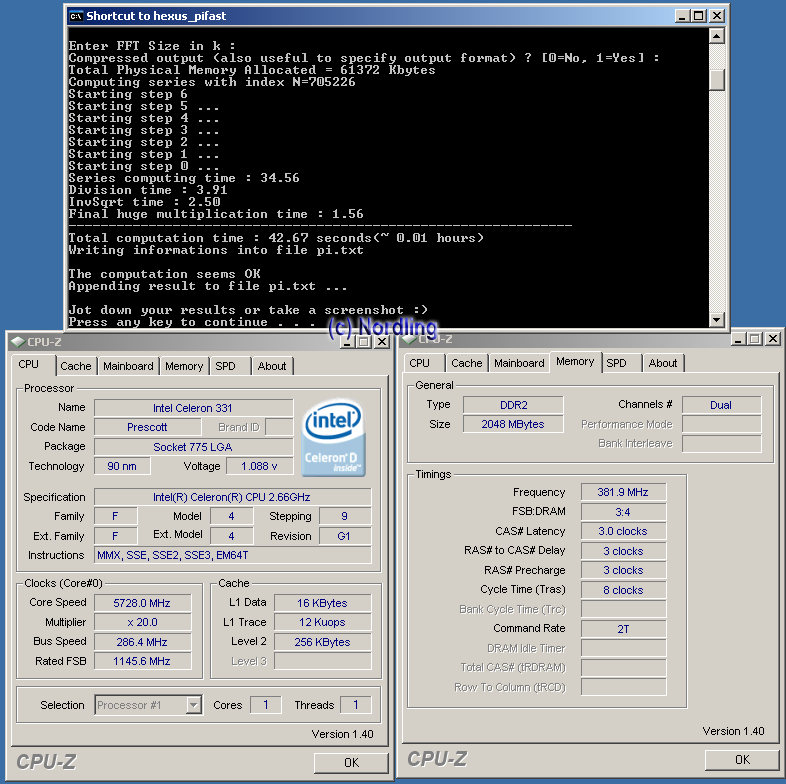This screenshot has height=784, width=786.
Task: Click the Code Name field showing Prescott
Action: coord(147,427)
